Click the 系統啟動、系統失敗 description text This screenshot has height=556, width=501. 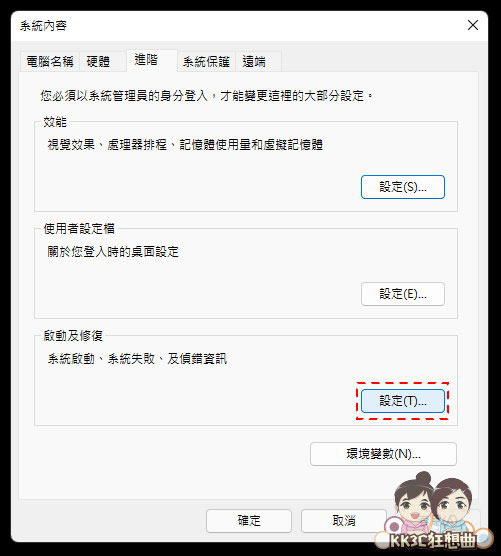(x=137, y=359)
